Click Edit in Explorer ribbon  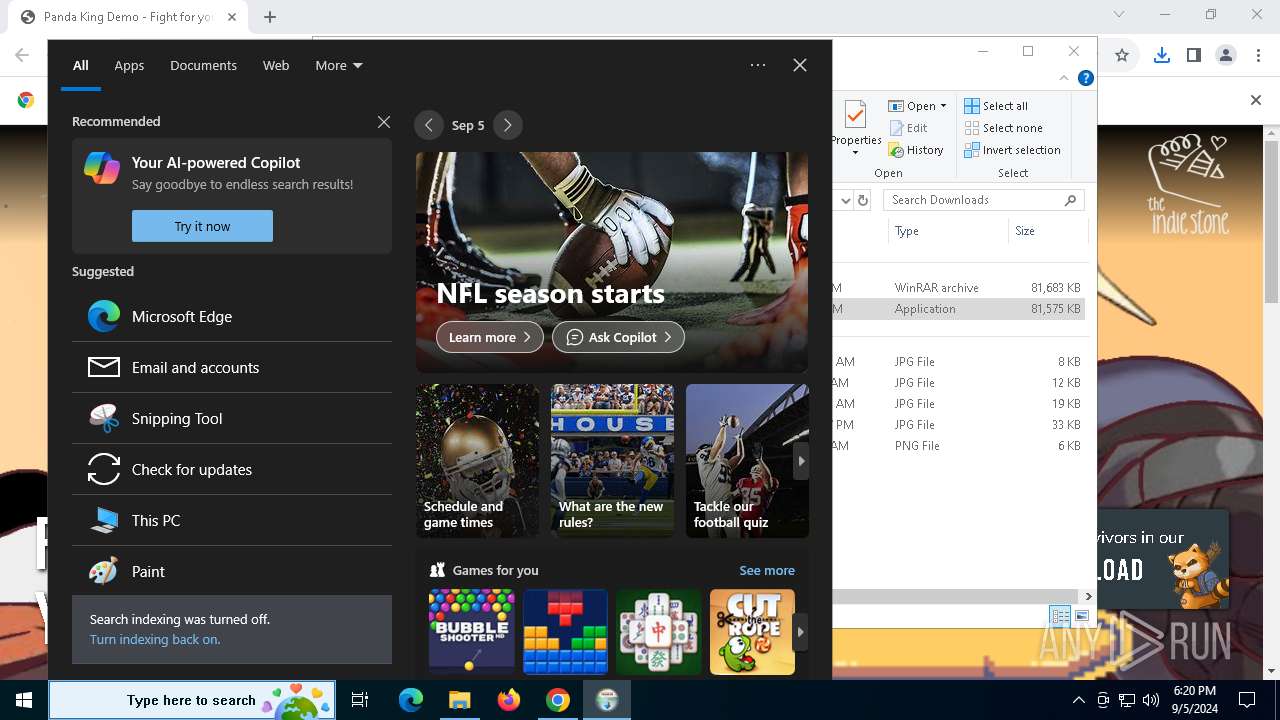click(x=908, y=128)
